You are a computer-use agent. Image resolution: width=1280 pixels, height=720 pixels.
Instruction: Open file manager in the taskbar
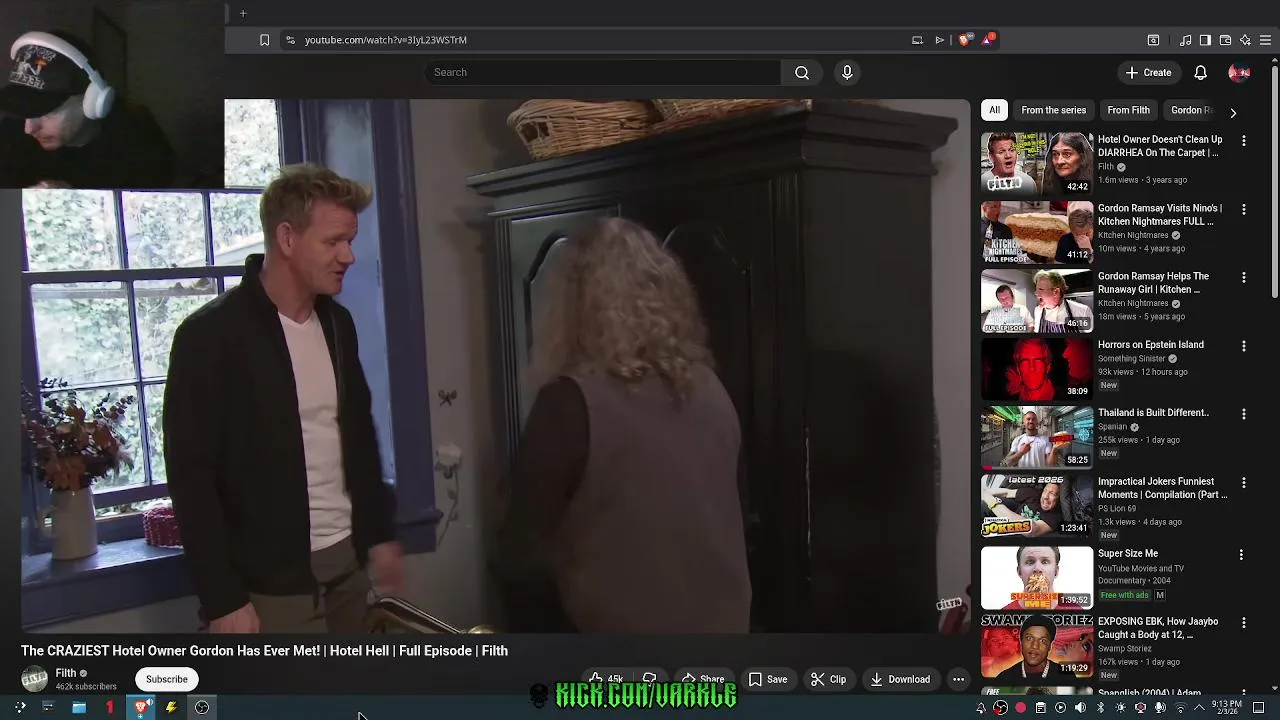[79, 707]
